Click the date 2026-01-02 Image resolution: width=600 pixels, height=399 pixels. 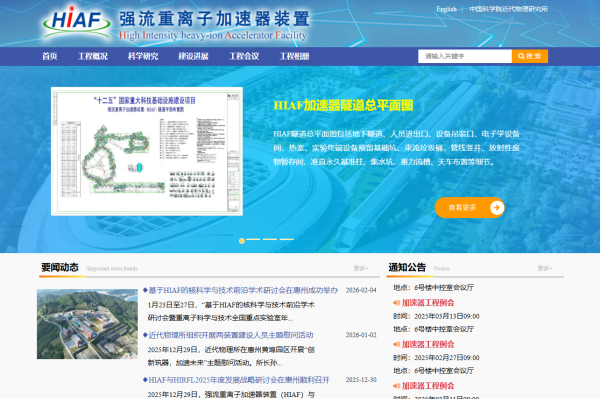pyautogui.click(x=361, y=335)
